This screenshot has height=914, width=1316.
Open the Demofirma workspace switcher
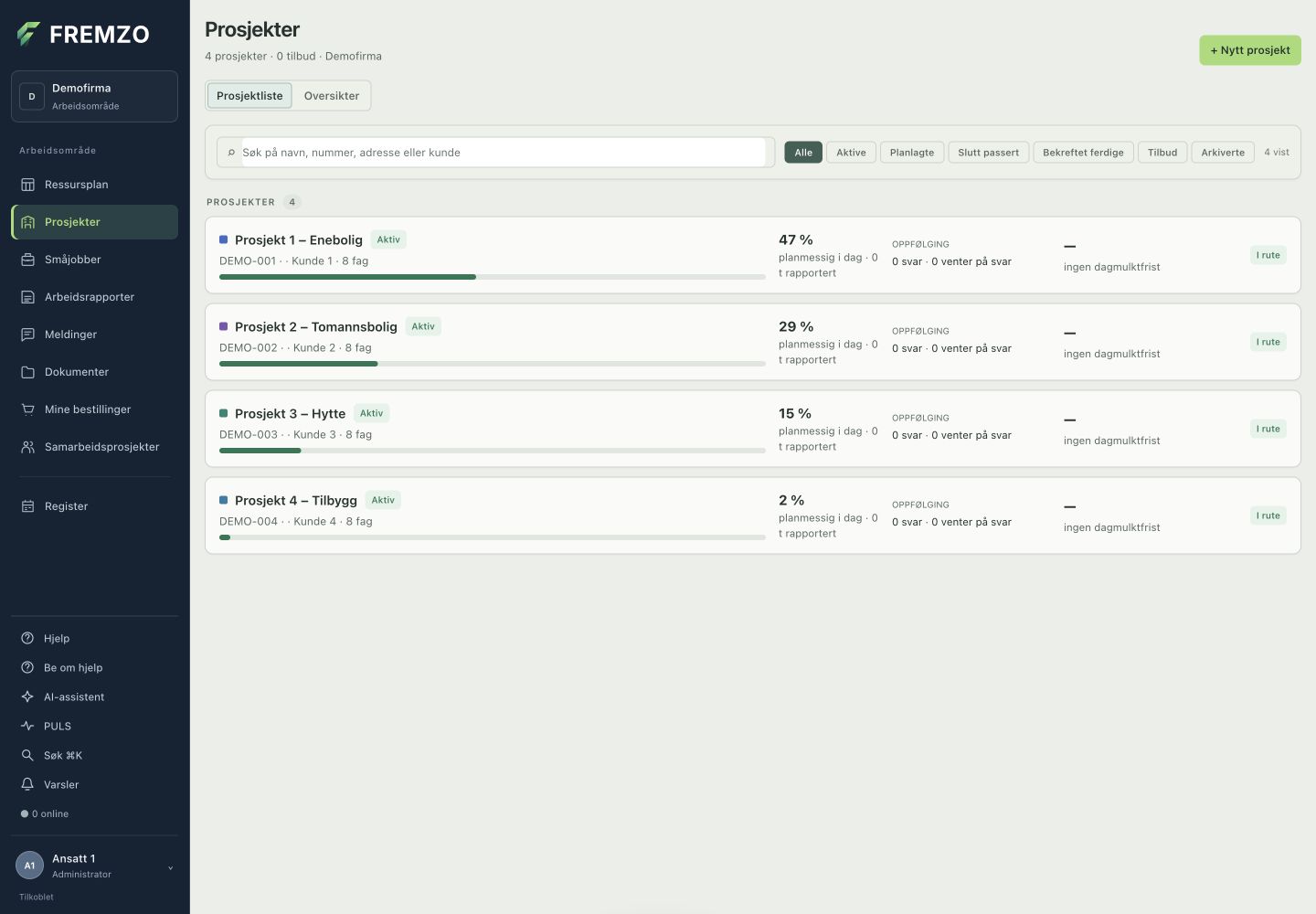tap(94, 96)
